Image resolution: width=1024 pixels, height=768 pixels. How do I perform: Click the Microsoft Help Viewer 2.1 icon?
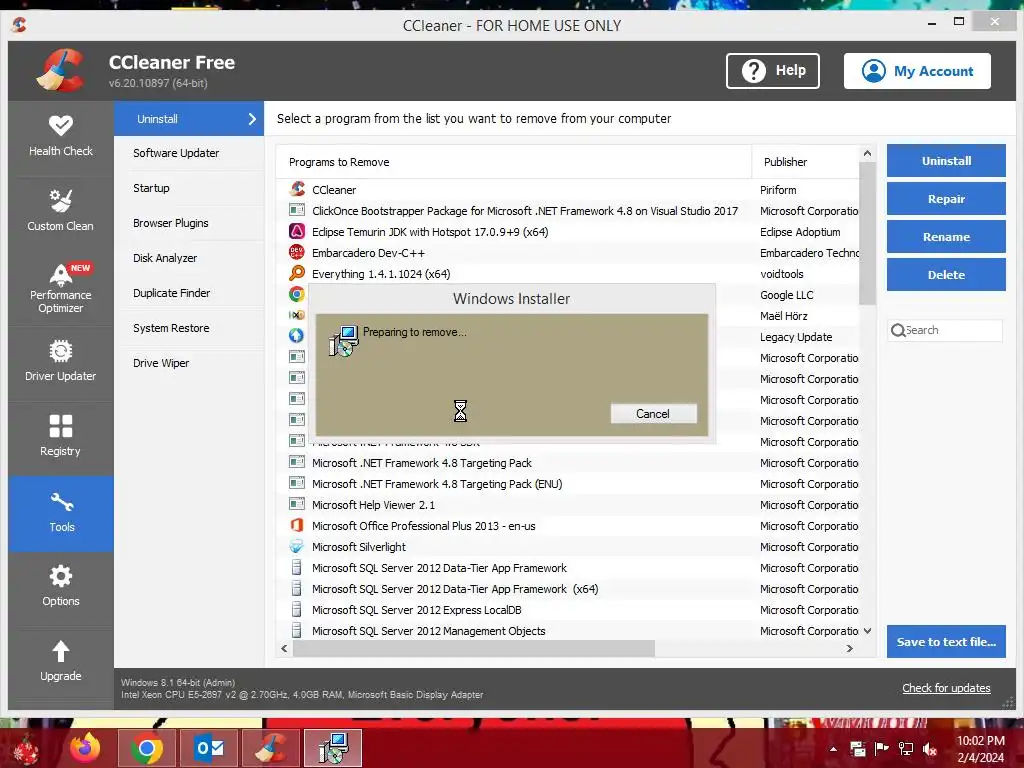[297, 504]
